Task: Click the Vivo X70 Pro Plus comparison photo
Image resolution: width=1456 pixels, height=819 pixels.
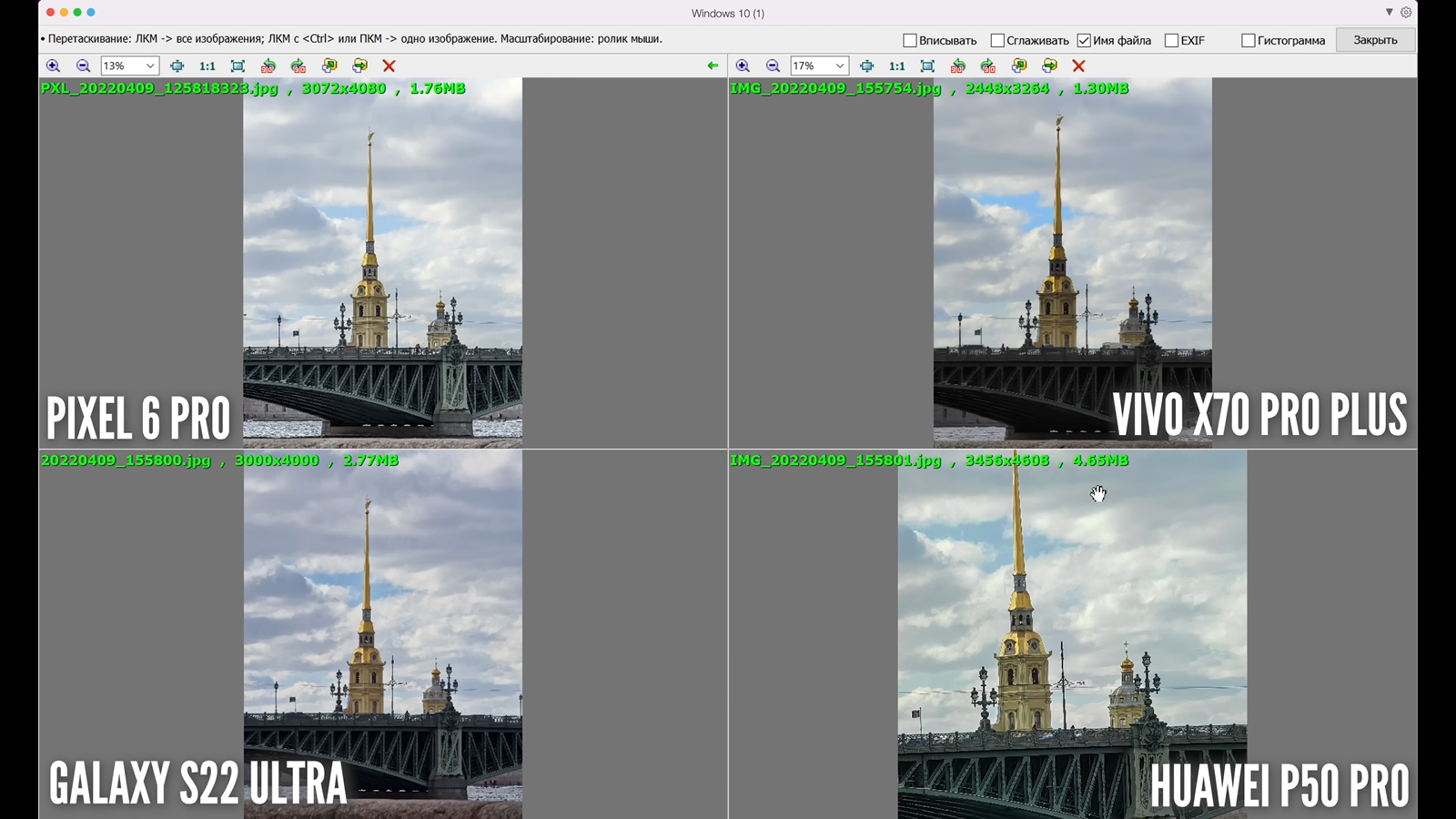Action: click(1072, 262)
